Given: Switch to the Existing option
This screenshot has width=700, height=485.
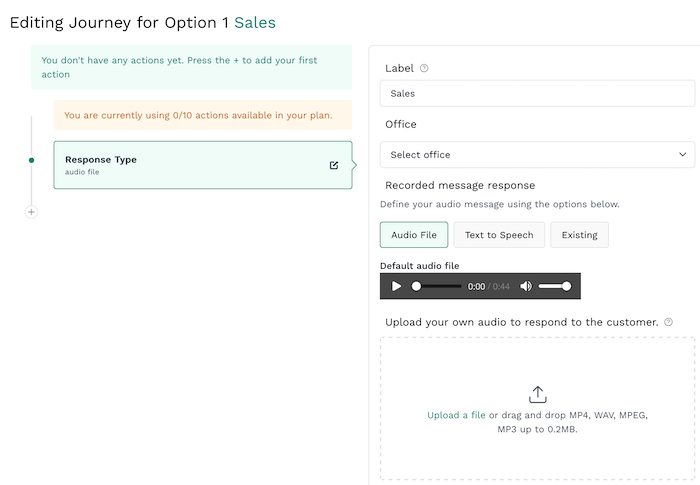Looking at the screenshot, I should pos(579,235).
